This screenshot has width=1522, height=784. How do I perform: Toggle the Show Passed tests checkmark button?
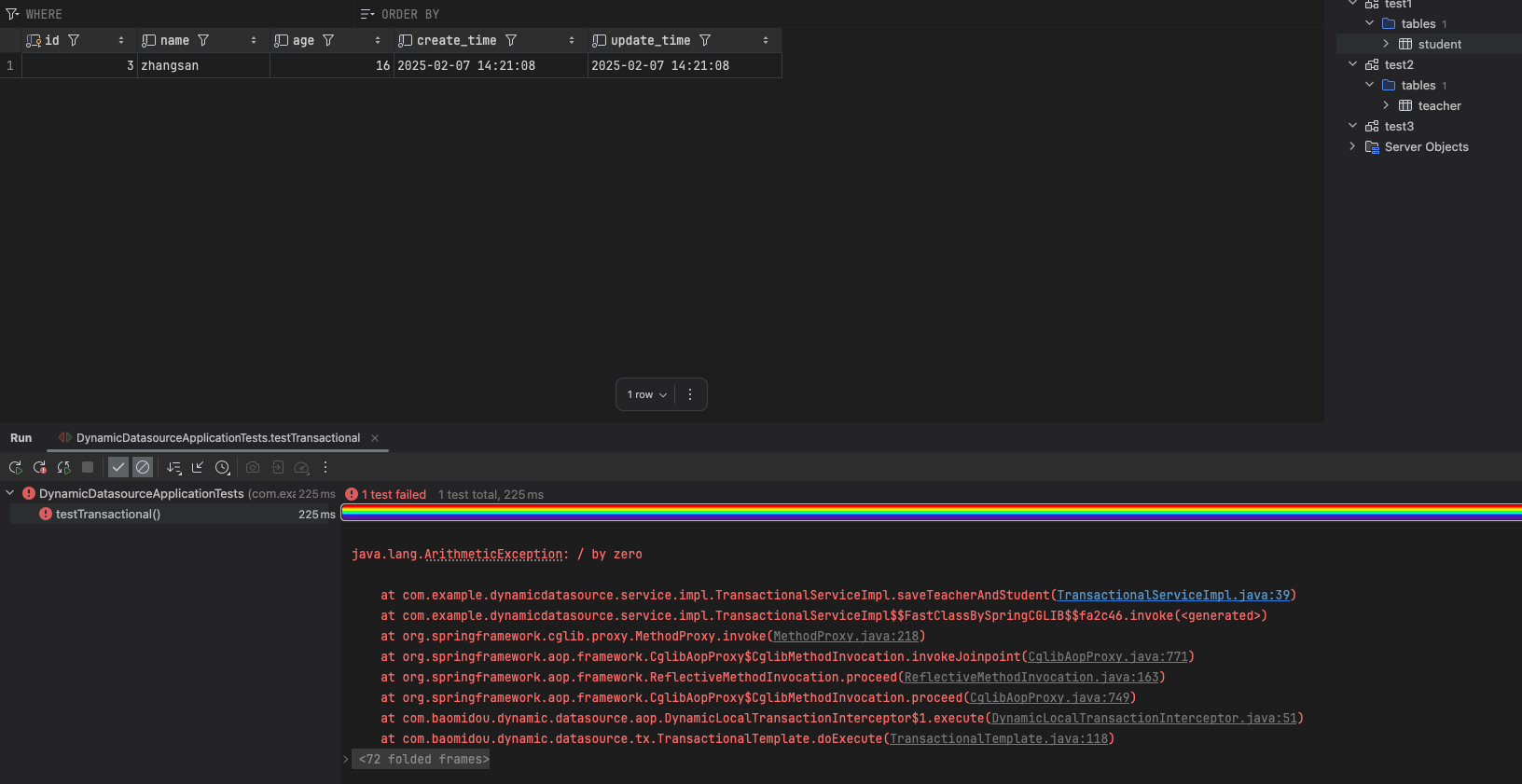point(118,468)
